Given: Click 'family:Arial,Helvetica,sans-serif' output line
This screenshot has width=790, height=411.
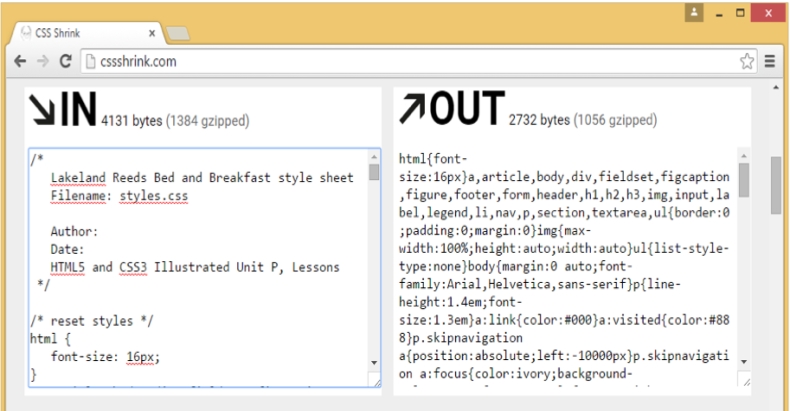Looking at the screenshot, I should coord(540,284).
